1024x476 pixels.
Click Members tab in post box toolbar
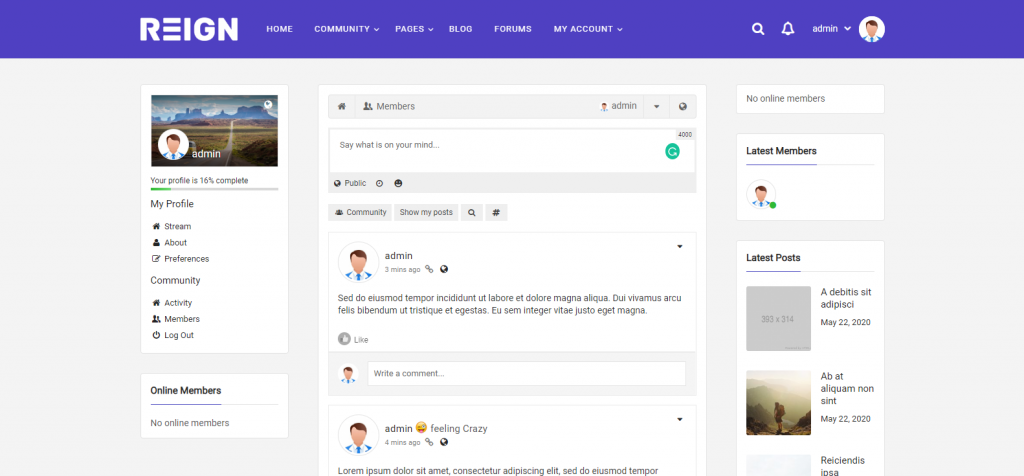click(x=389, y=106)
